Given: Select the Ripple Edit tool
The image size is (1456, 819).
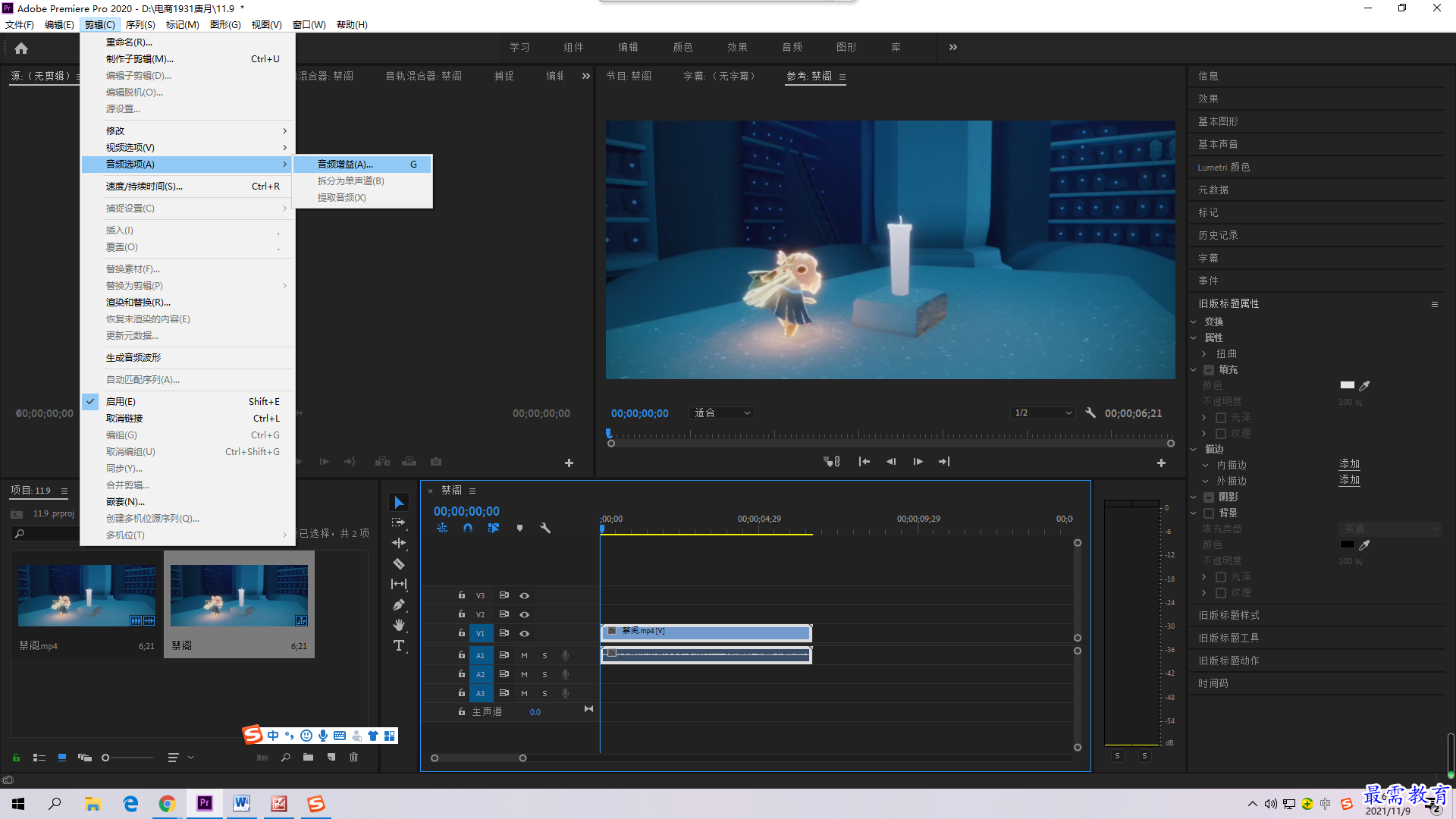Looking at the screenshot, I should (399, 543).
